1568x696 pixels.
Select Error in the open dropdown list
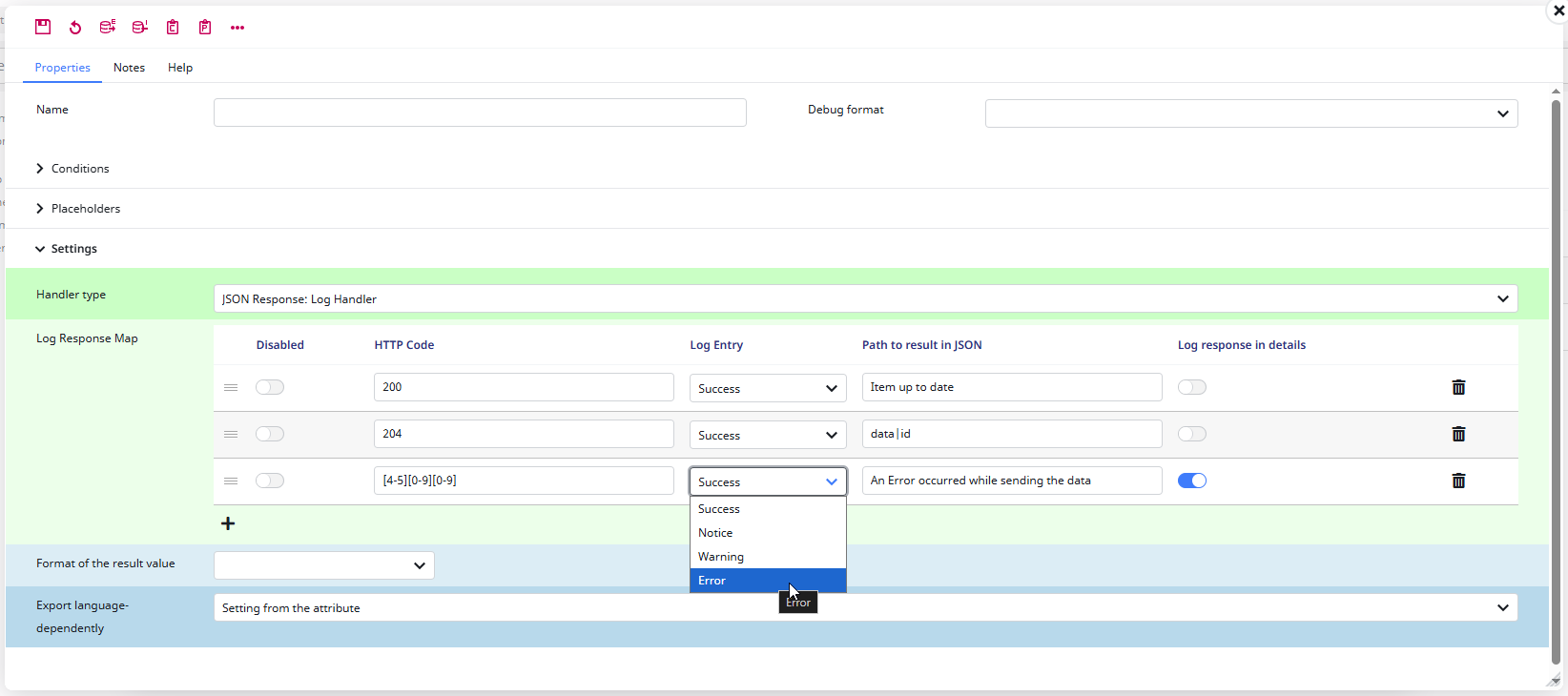click(x=768, y=581)
